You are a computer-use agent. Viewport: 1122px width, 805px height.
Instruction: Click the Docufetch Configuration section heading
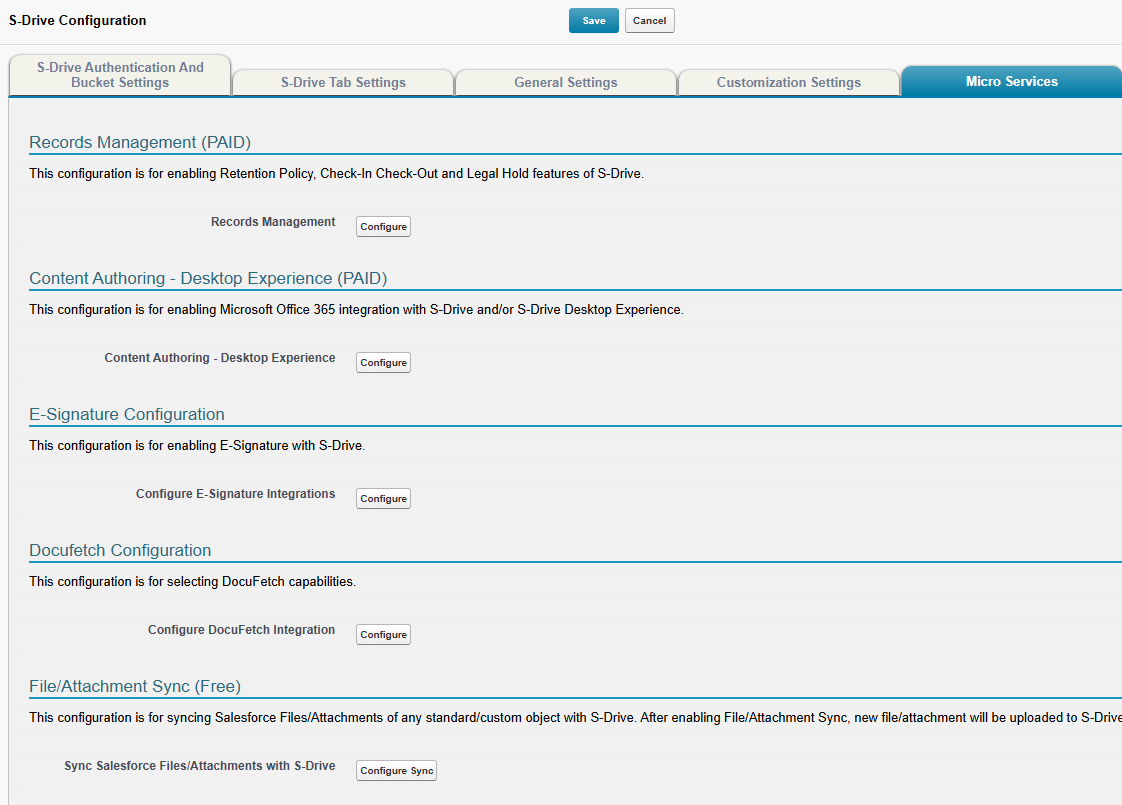[120, 551]
